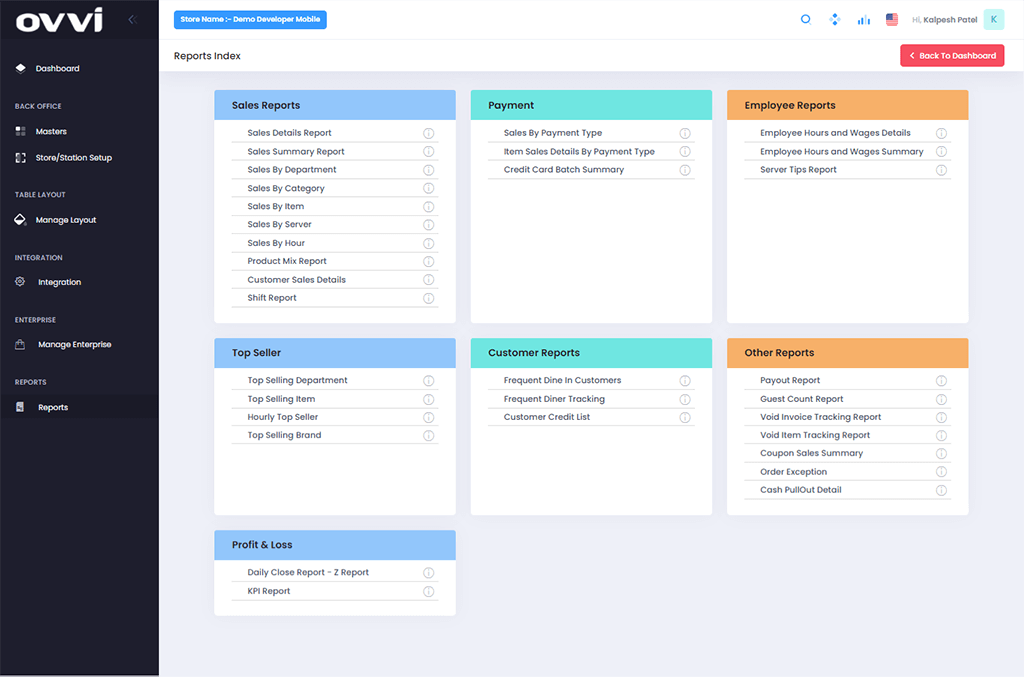
Task: Open Store/Station Setup menu item
Action: coord(74,157)
